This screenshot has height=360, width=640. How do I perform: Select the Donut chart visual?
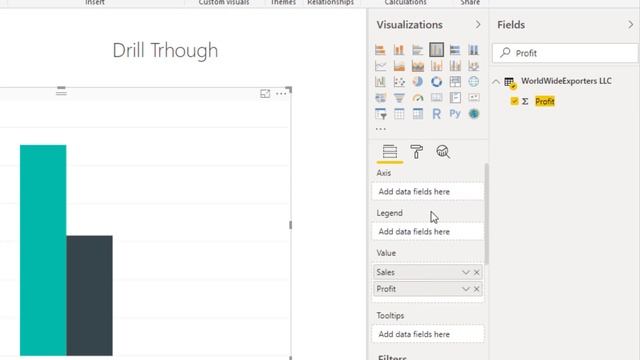click(x=436, y=82)
